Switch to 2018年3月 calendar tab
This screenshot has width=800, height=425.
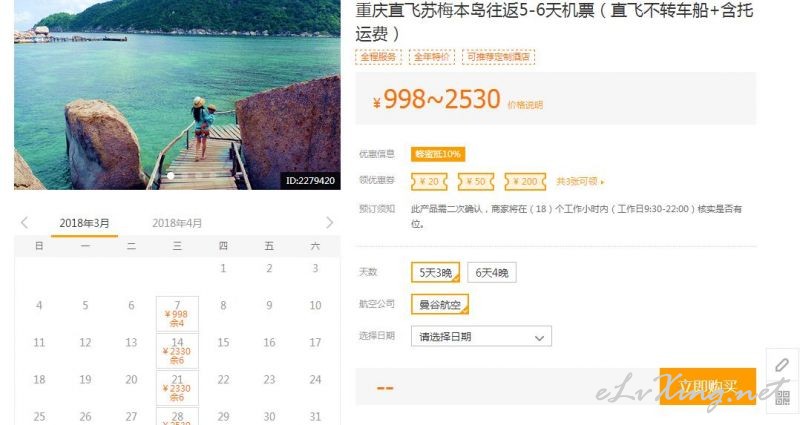point(84,223)
